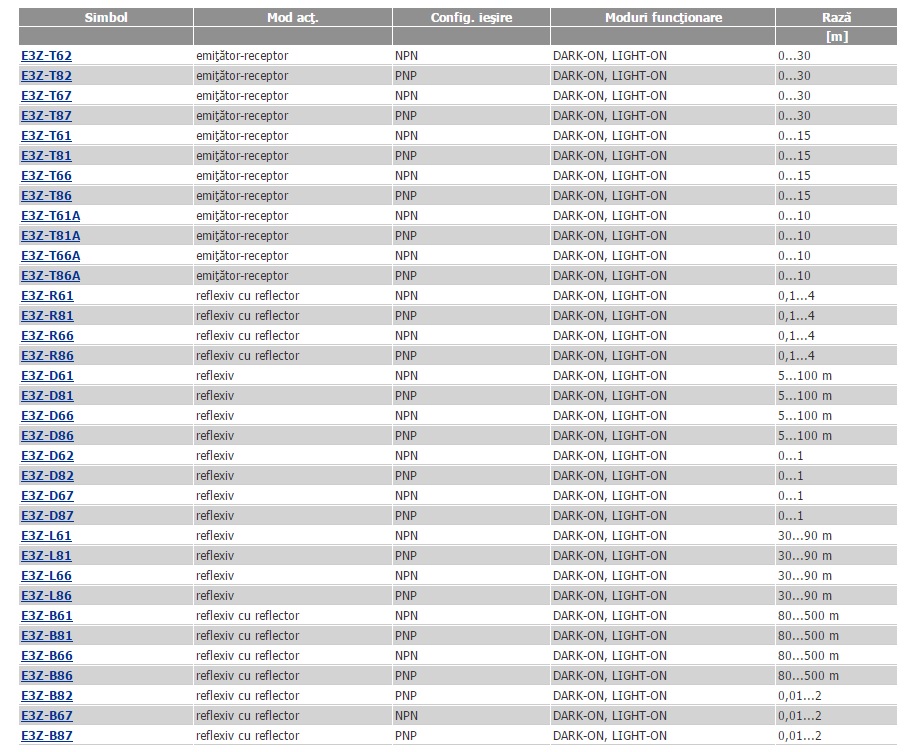This screenshot has width=906, height=752.
Task: Go to the E3Z-R86 sensor page
Action: point(47,356)
